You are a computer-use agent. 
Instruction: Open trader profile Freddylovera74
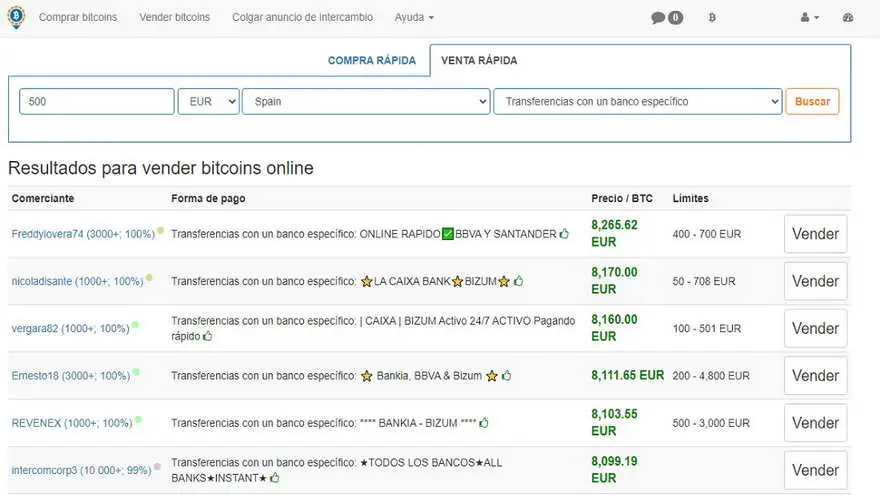click(83, 234)
